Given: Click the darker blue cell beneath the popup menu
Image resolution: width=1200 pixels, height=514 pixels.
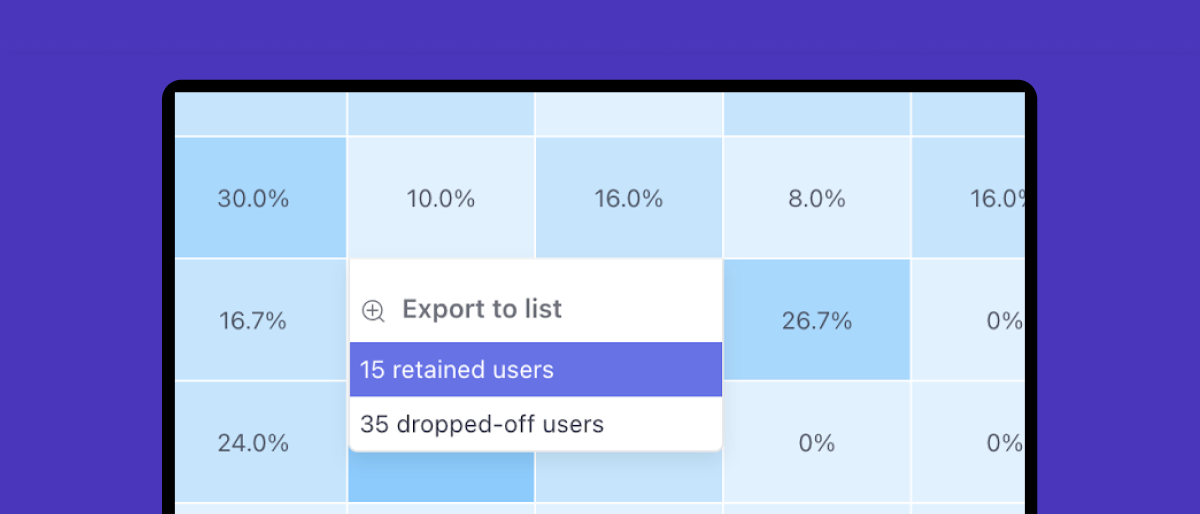Looking at the screenshot, I should 440,477.
